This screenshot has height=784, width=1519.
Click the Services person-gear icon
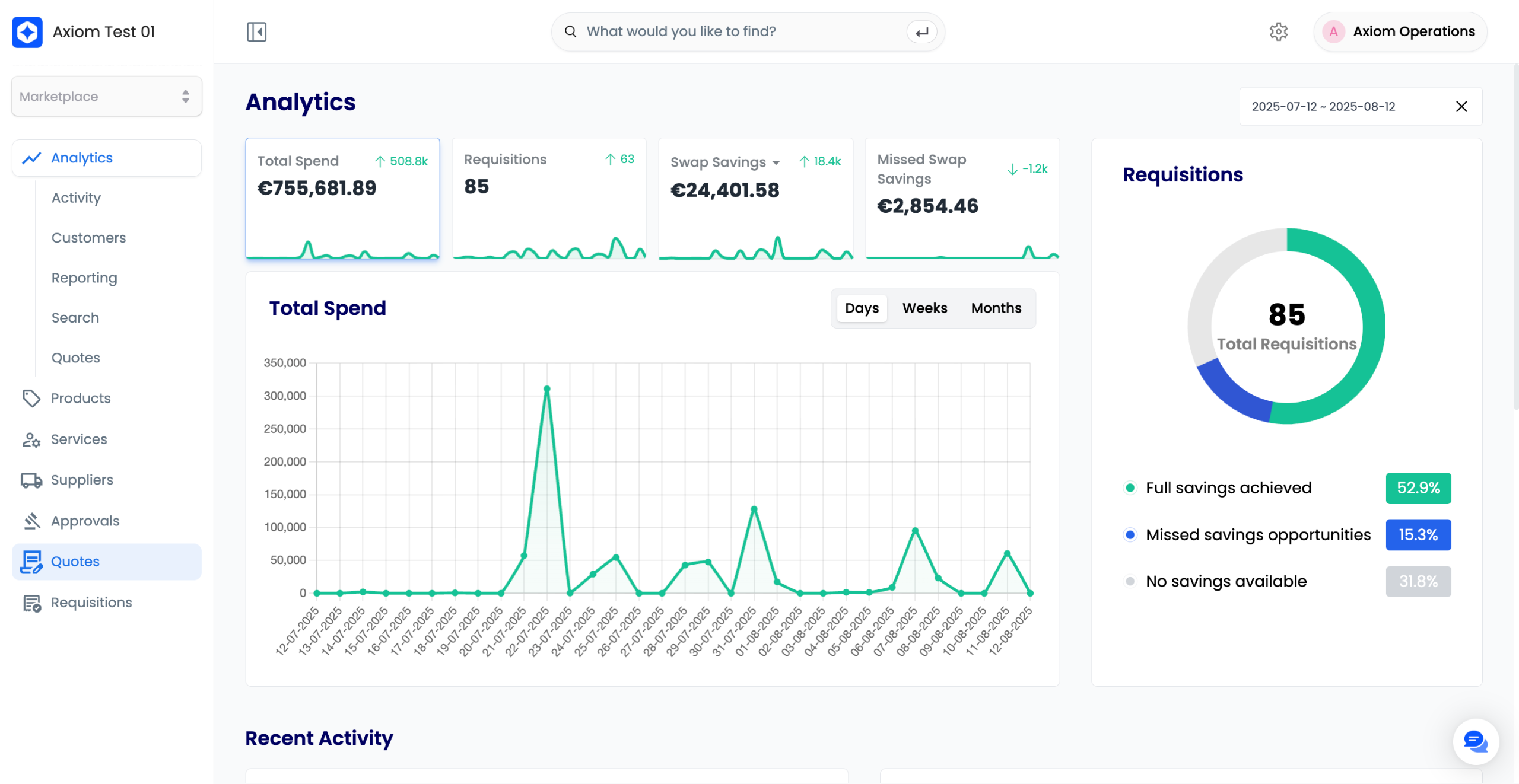pos(31,439)
